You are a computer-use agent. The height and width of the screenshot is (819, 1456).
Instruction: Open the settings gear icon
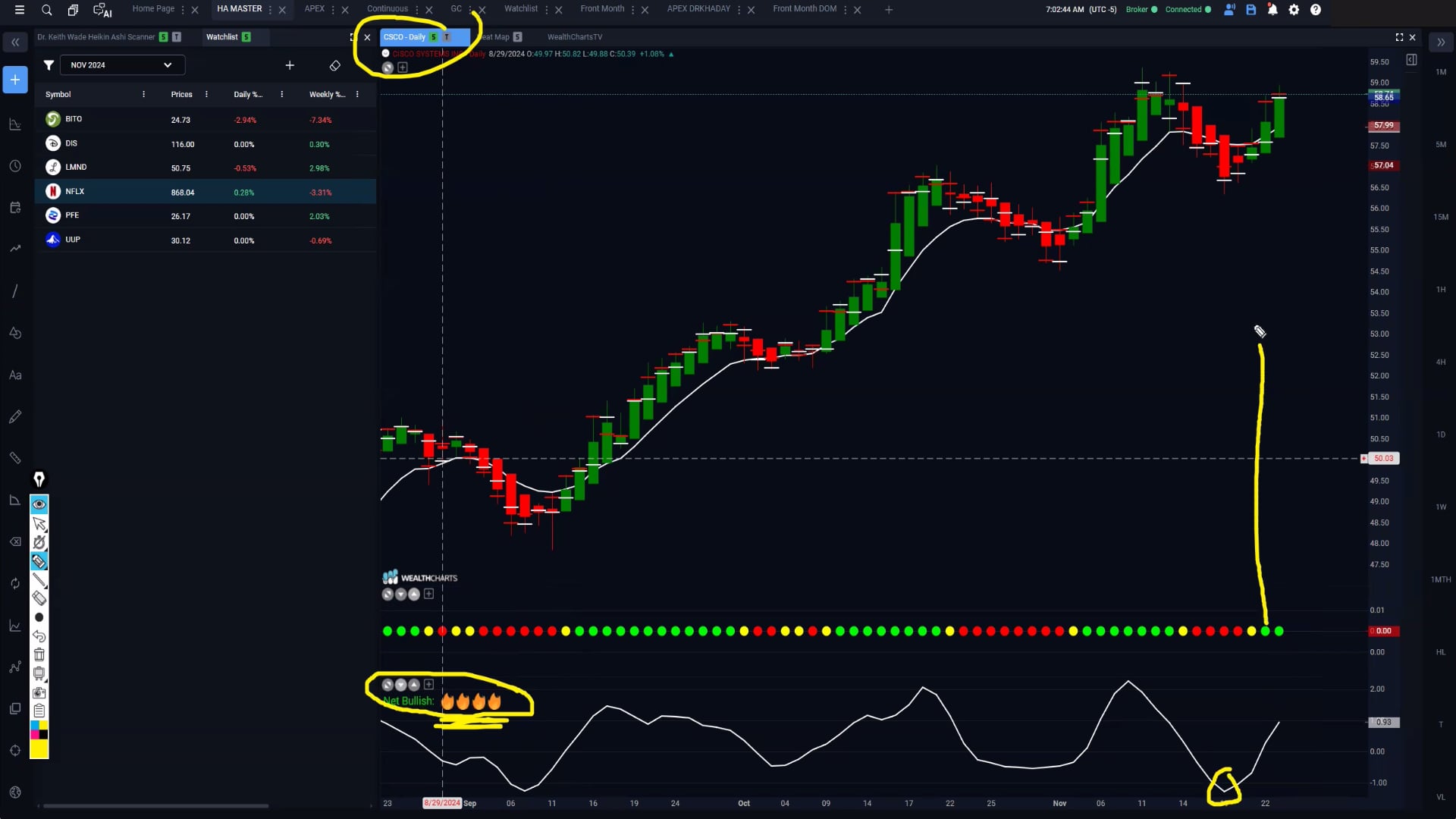point(1294,10)
